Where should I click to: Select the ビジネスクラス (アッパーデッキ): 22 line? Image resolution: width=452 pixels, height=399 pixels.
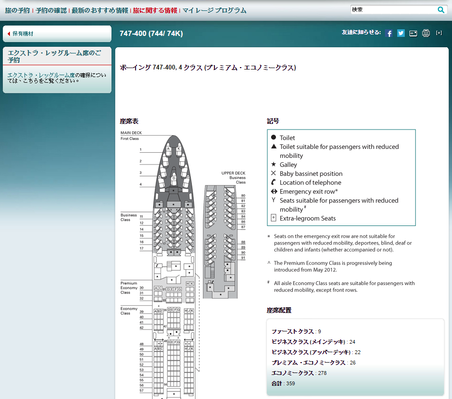pyautogui.click(x=316, y=352)
